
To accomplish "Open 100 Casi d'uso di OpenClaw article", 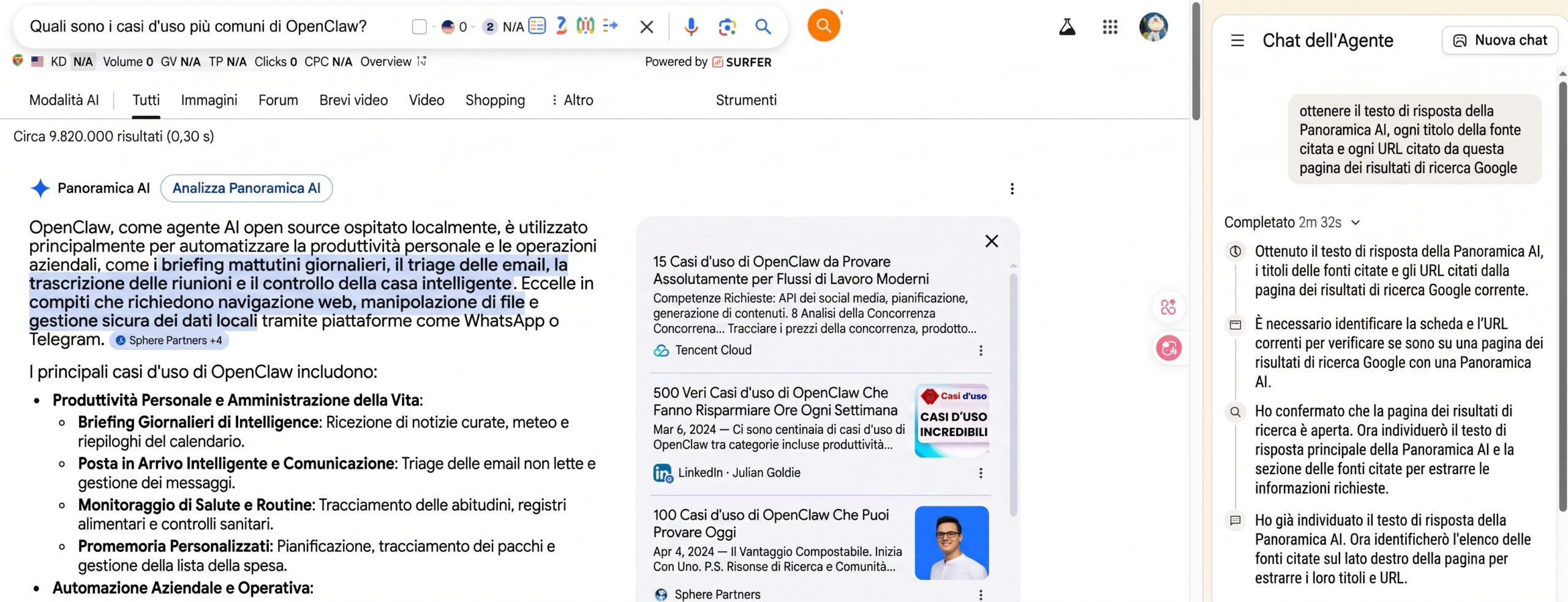I will tap(771, 523).
